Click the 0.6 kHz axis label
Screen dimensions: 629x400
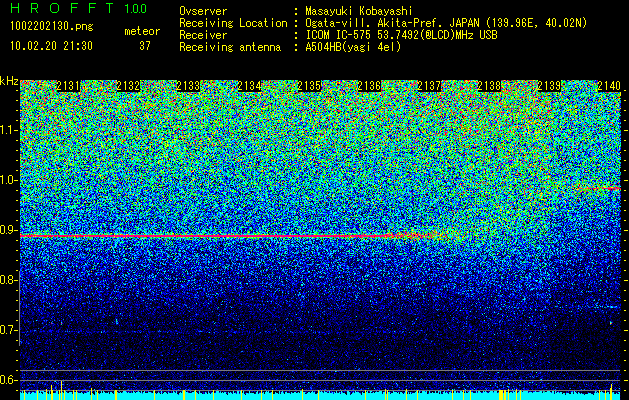pos(9,380)
